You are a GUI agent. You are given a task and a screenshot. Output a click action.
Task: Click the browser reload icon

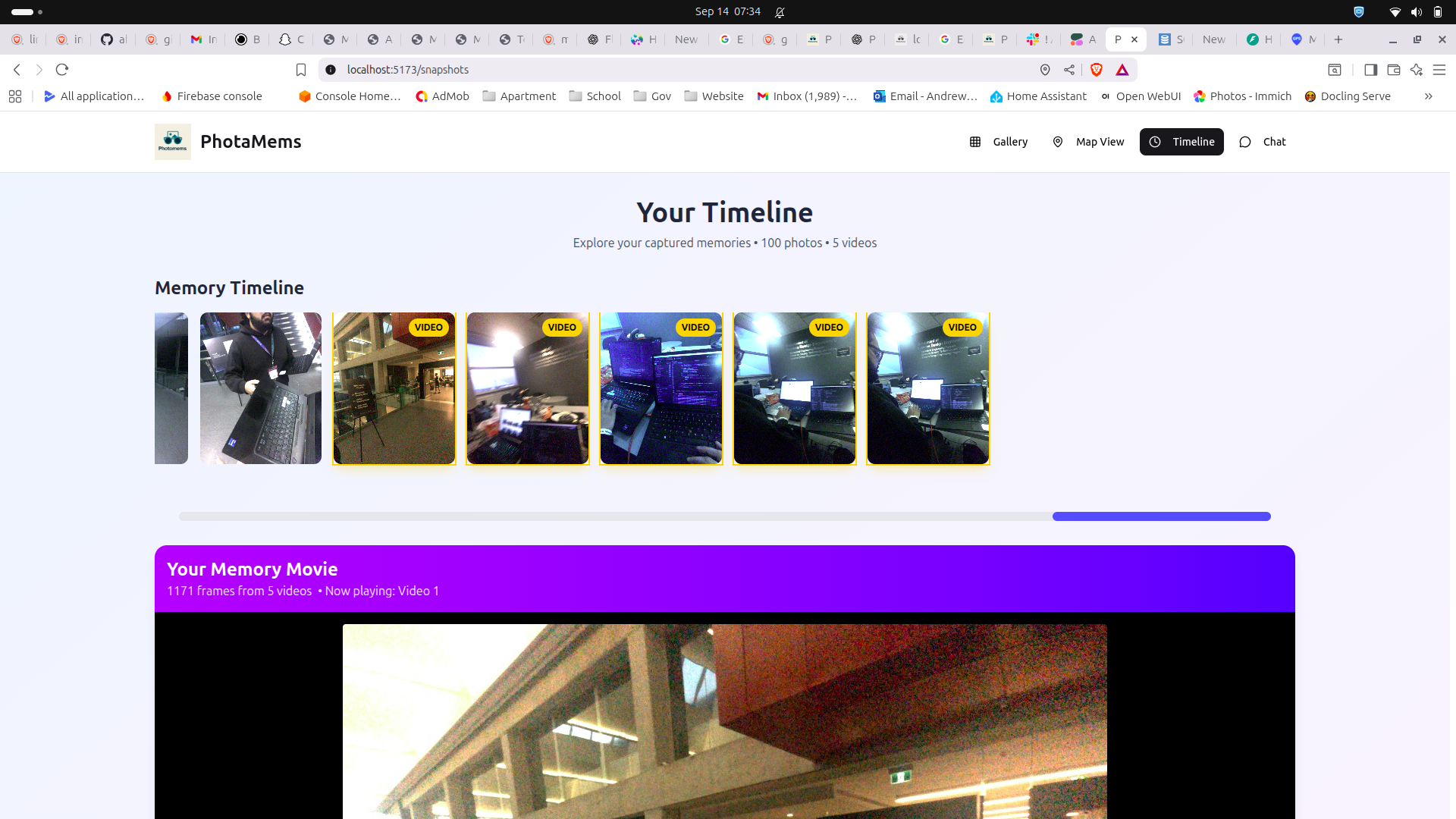(x=62, y=70)
